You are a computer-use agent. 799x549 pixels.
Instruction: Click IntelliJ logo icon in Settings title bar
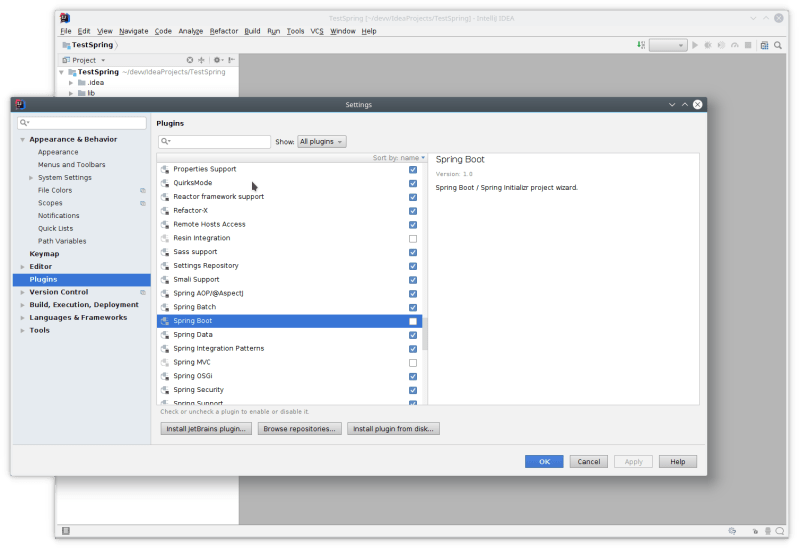coord(20,104)
